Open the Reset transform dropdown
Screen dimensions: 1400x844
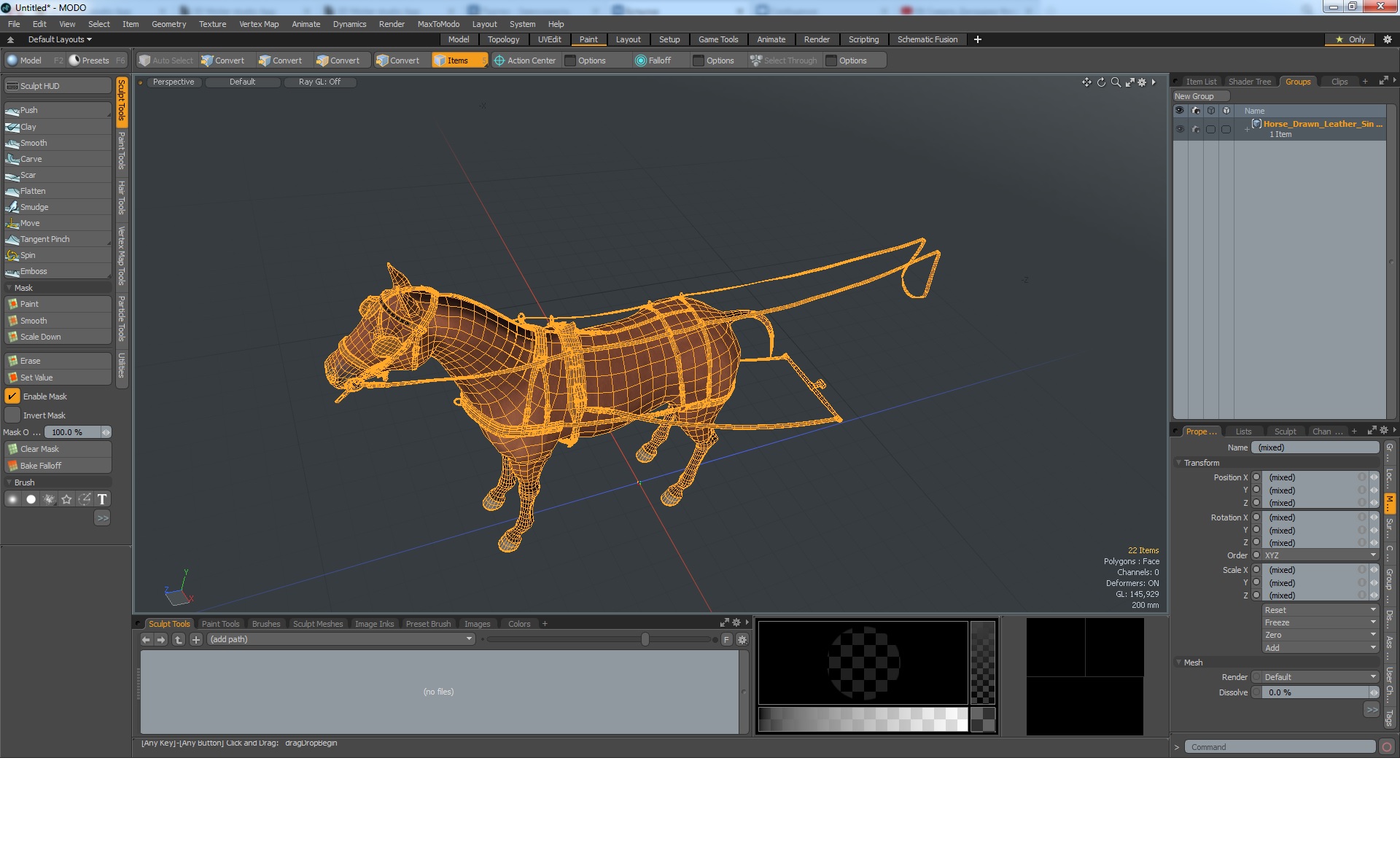click(1321, 610)
